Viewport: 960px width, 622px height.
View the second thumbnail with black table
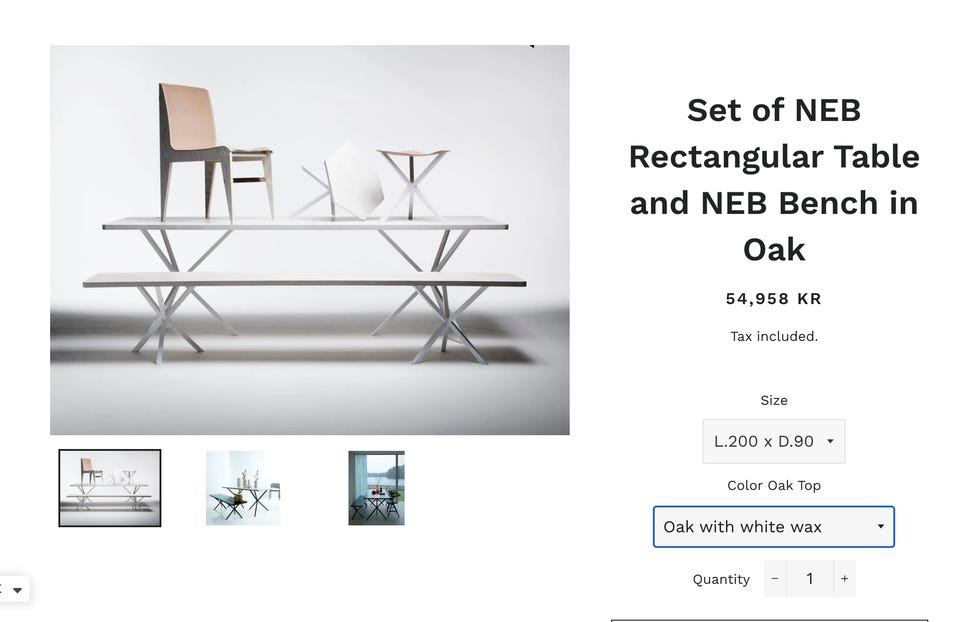(x=243, y=488)
